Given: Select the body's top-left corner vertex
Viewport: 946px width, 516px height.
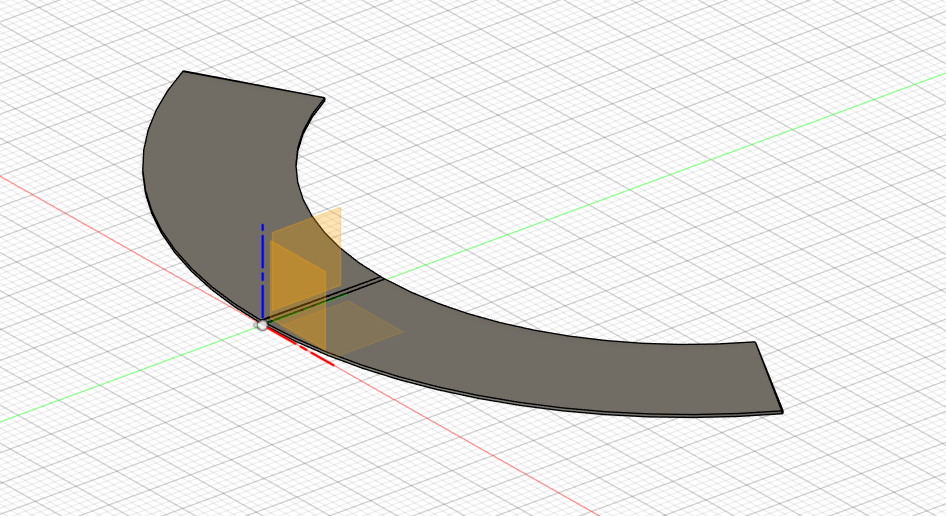Looking at the screenshot, I should pyautogui.click(x=183, y=71).
